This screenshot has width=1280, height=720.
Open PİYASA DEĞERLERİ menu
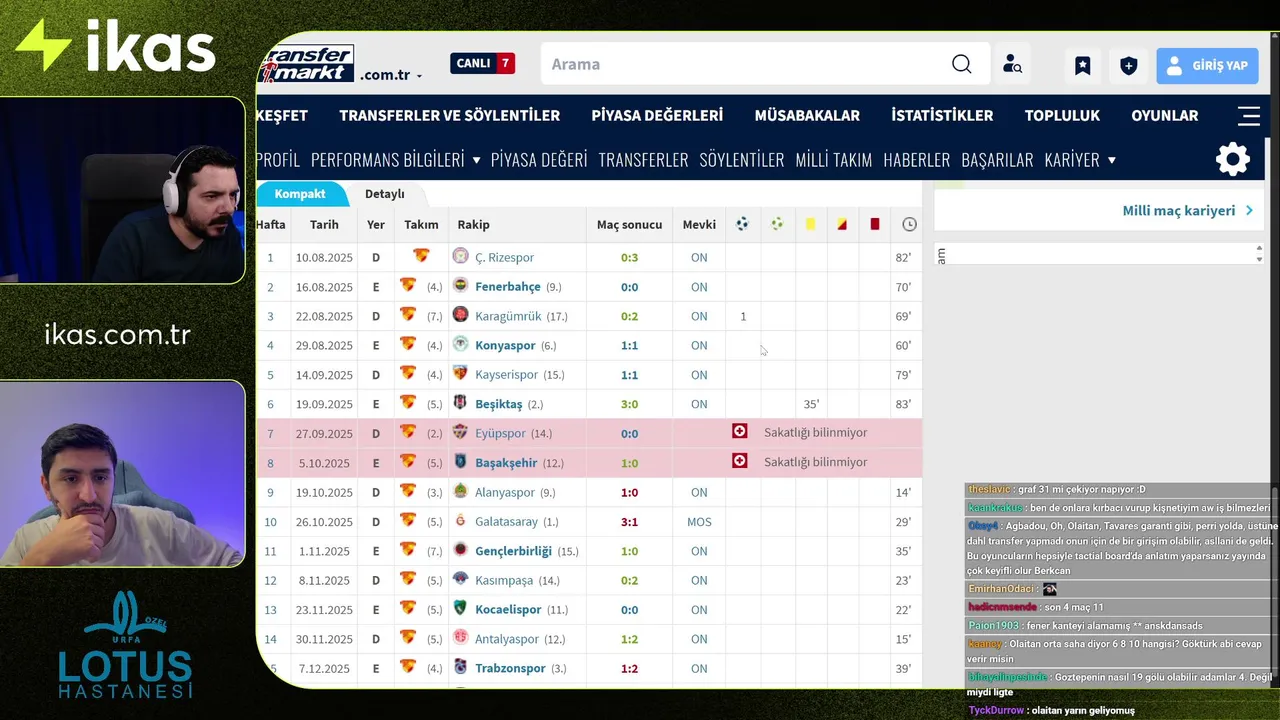pyautogui.click(x=657, y=115)
